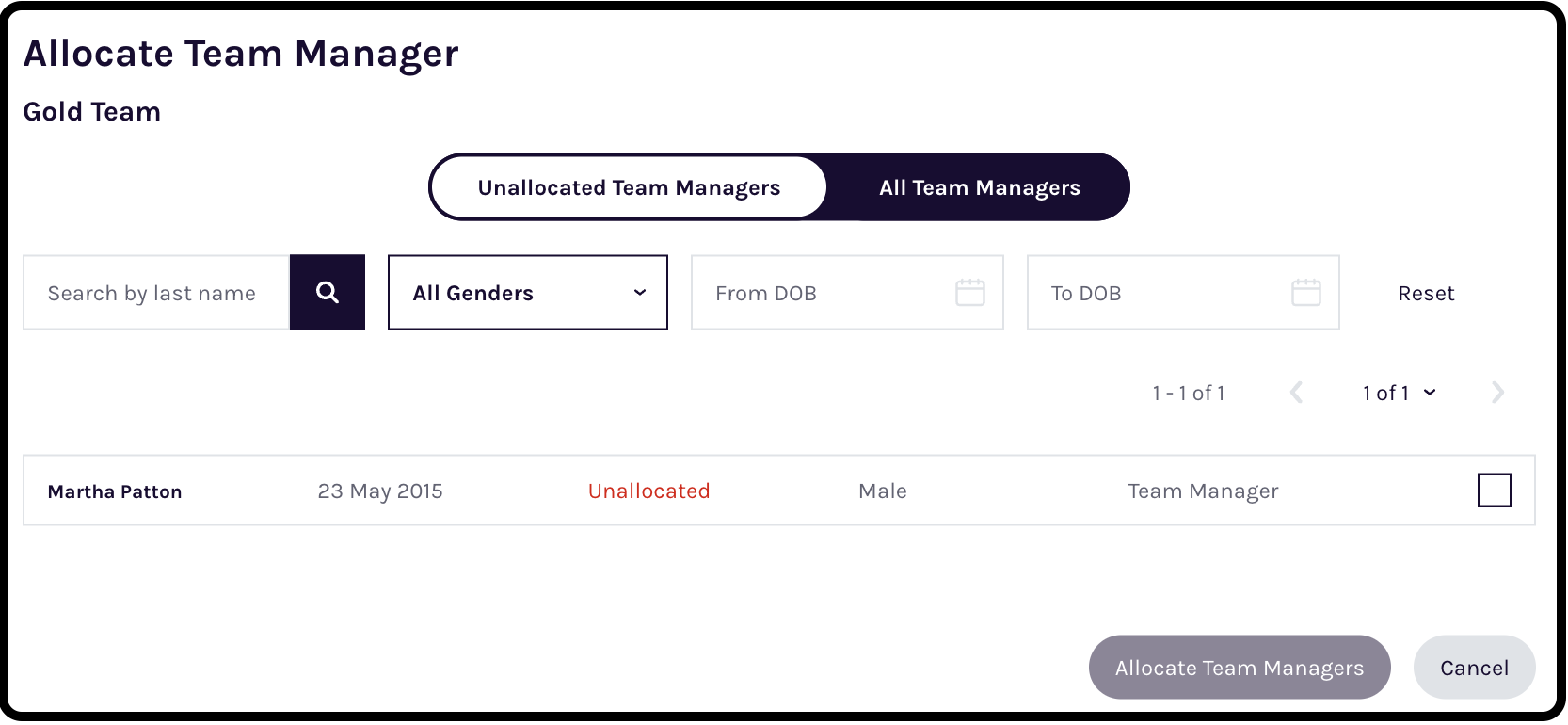Select the Unallocated Team Managers tab
This screenshot has height=725, width=1568.
click(x=628, y=186)
